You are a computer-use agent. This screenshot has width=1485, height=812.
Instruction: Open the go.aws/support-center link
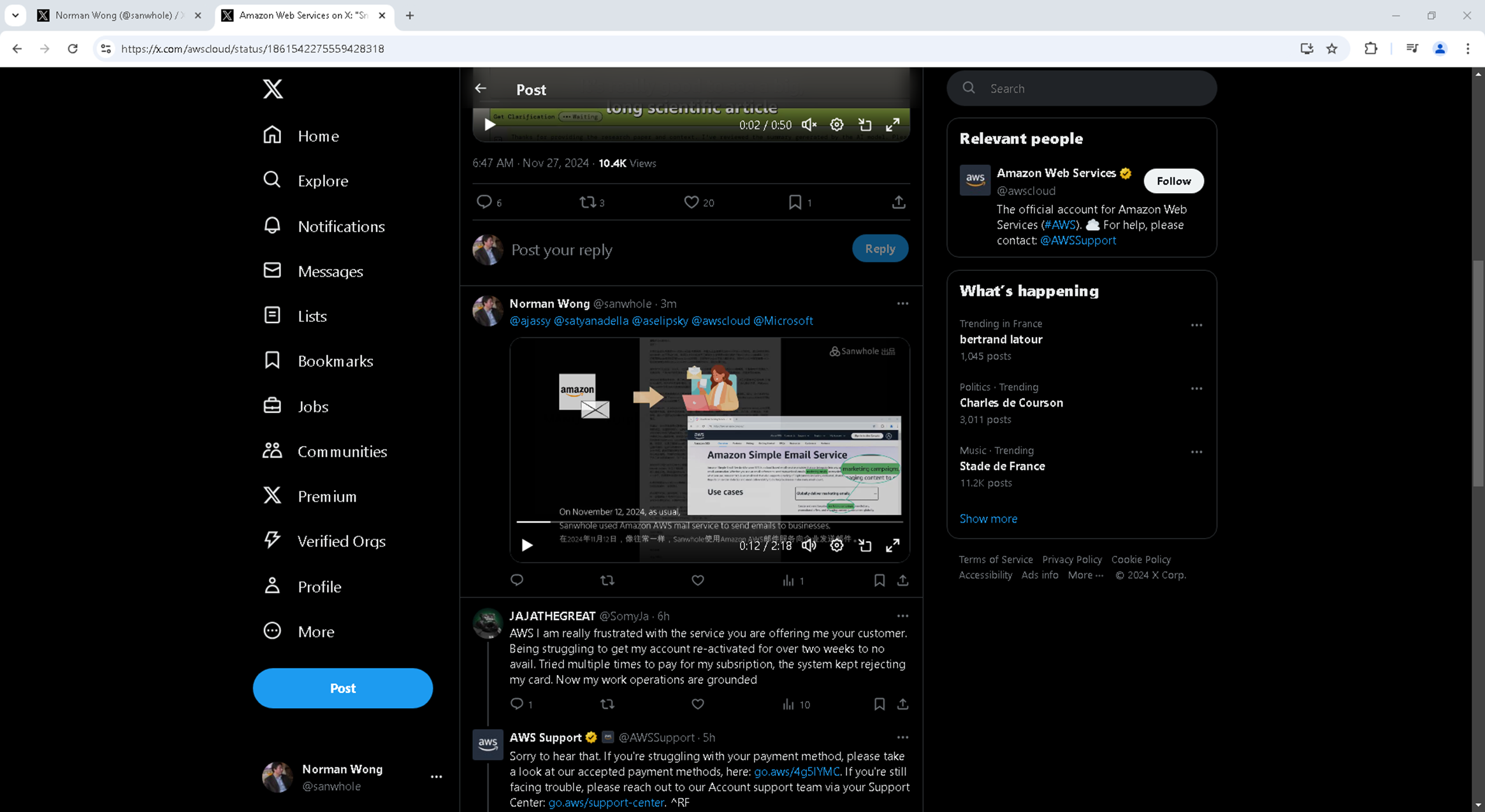point(606,802)
